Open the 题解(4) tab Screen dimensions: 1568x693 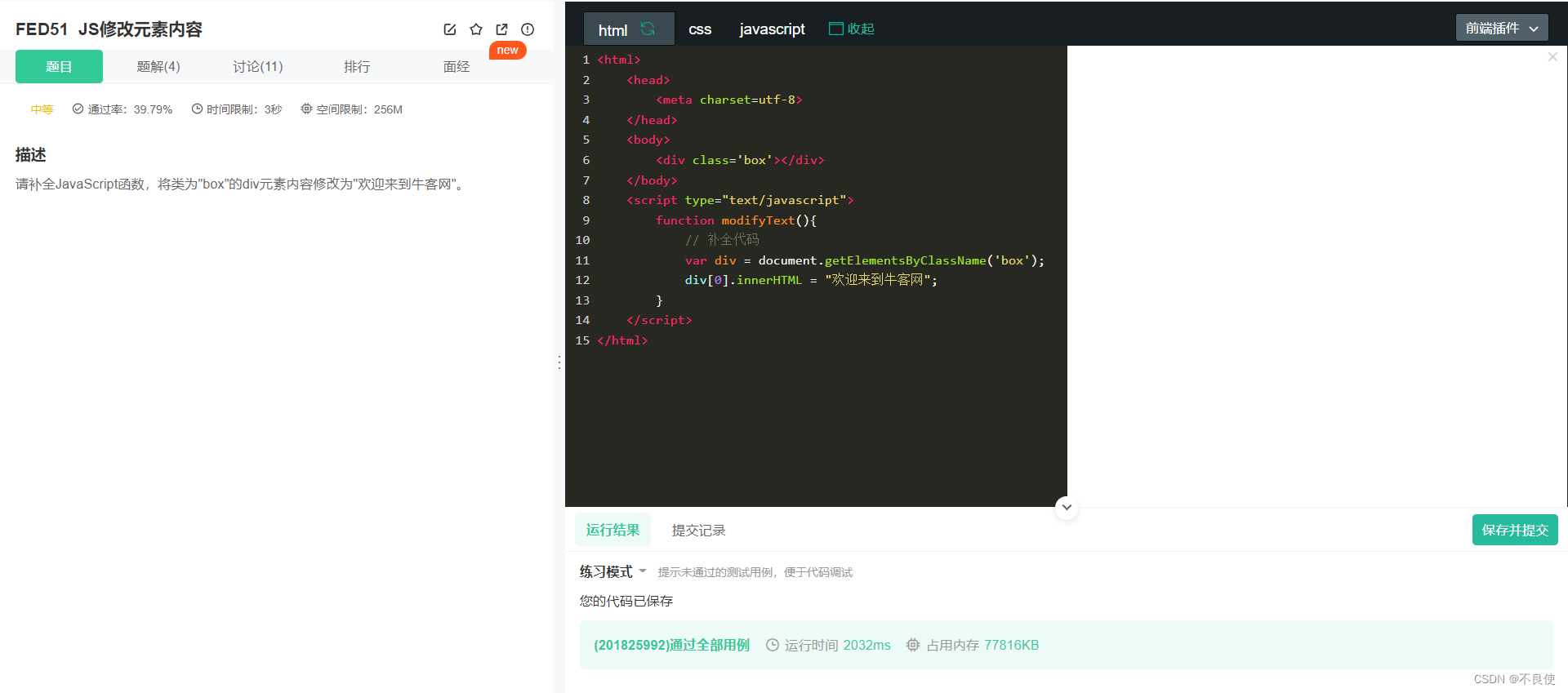[158, 66]
